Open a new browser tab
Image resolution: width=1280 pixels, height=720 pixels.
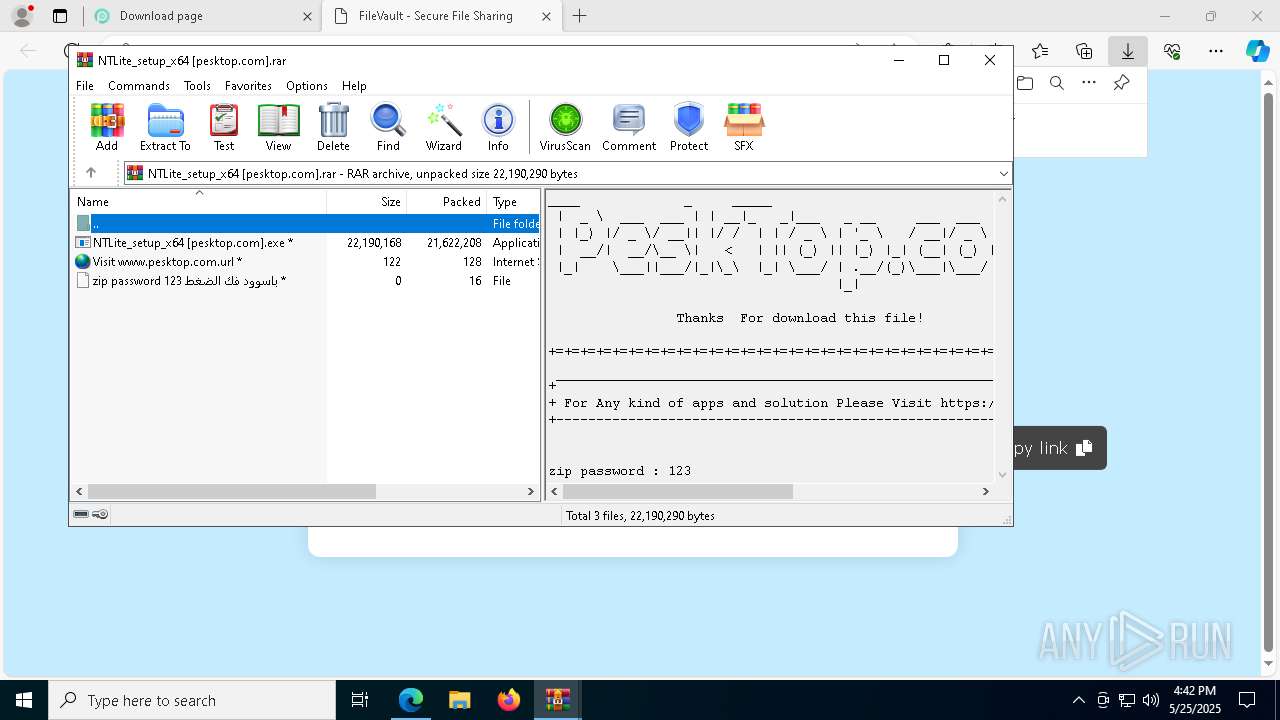click(x=579, y=16)
